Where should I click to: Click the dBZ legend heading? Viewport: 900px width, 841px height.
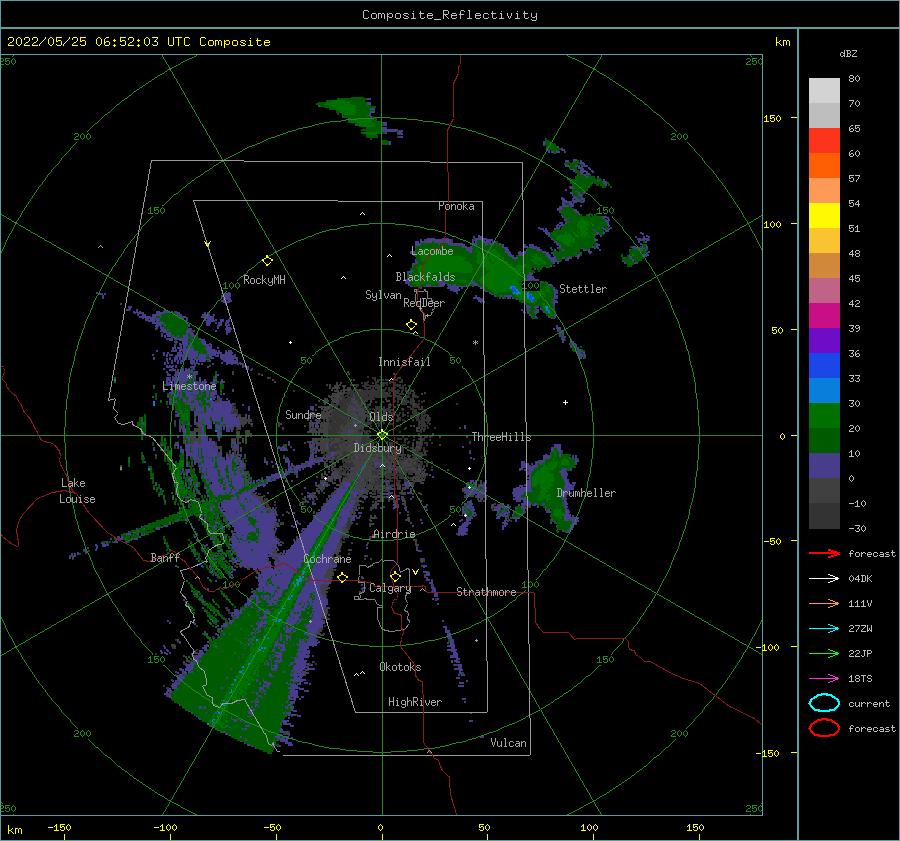coord(848,54)
